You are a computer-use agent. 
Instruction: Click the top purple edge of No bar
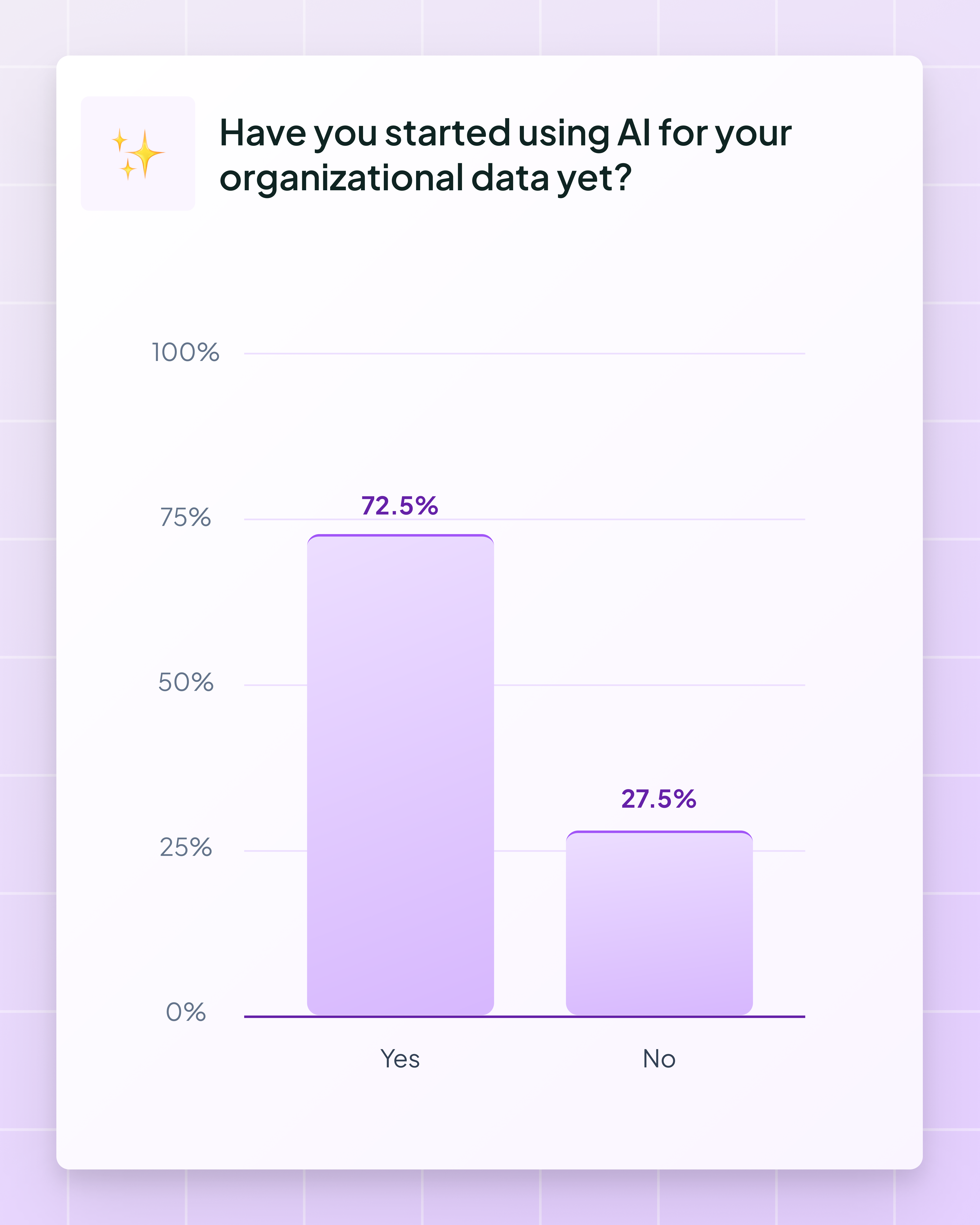[659, 832]
